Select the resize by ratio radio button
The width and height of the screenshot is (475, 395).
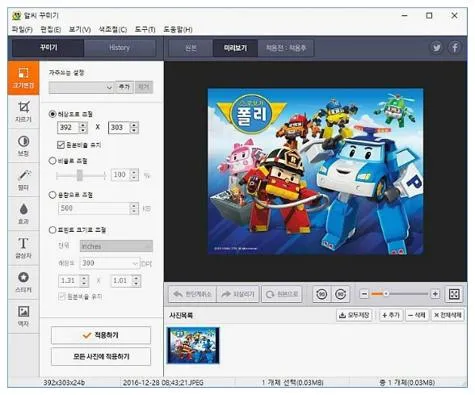pyautogui.click(x=52, y=161)
